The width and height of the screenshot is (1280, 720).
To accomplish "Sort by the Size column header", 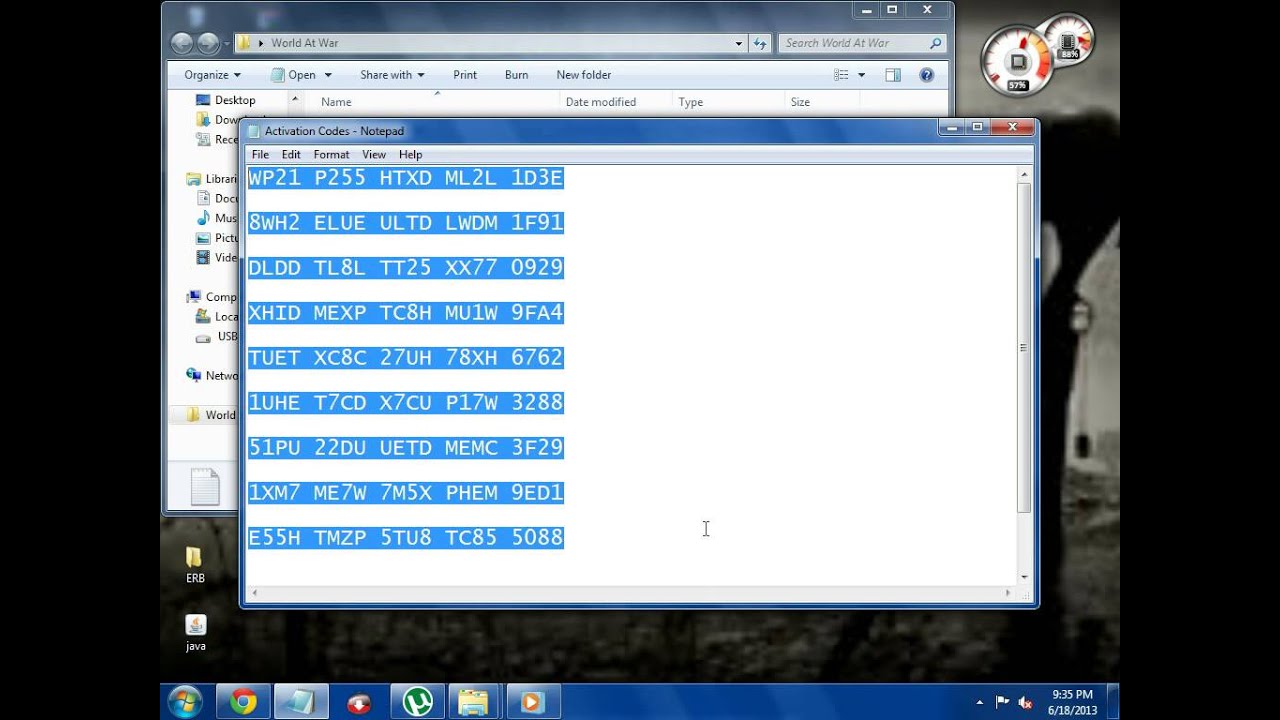I will coord(822,102).
